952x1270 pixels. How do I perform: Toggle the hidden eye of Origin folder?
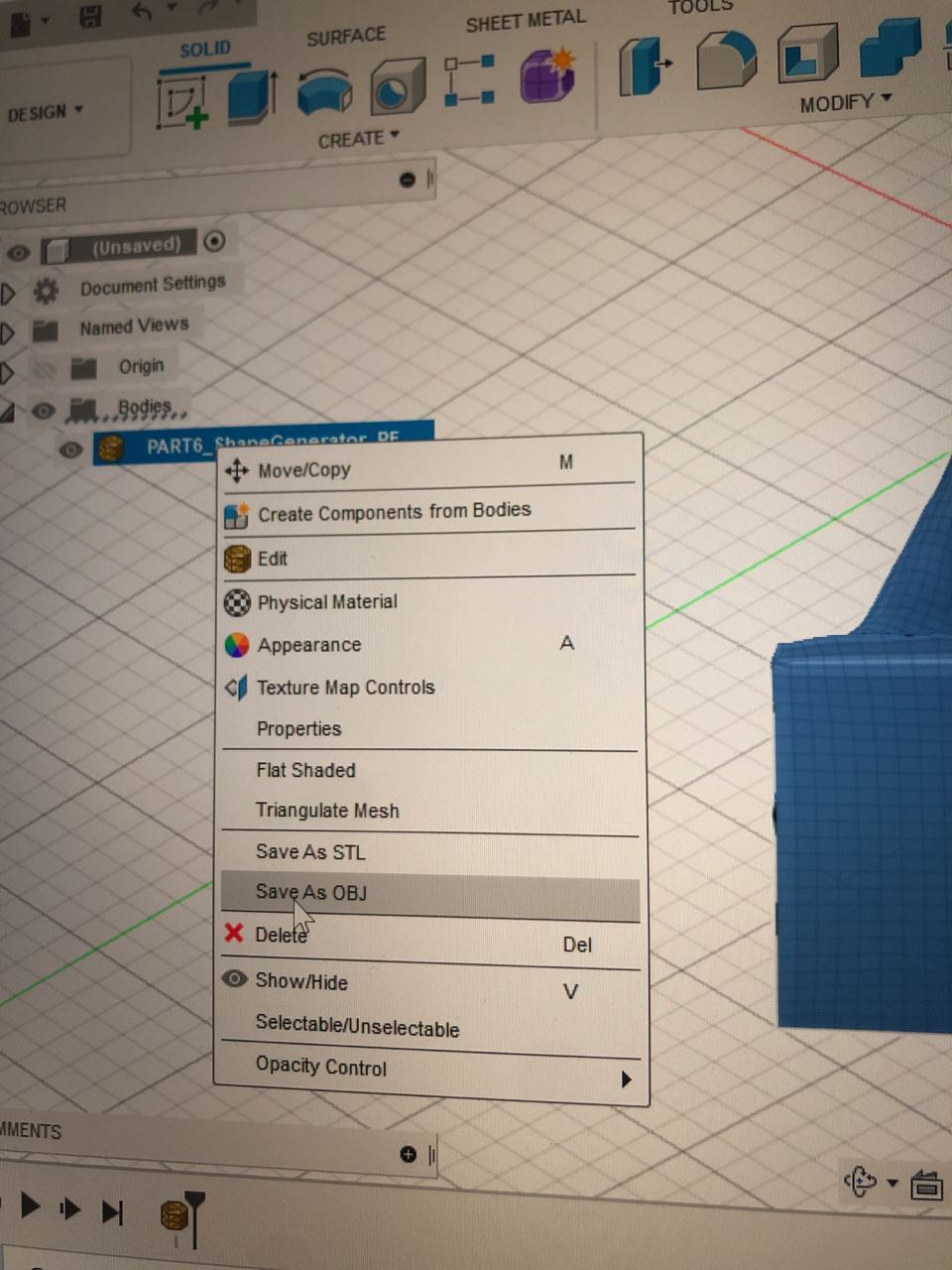pyautogui.click(x=44, y=370)
